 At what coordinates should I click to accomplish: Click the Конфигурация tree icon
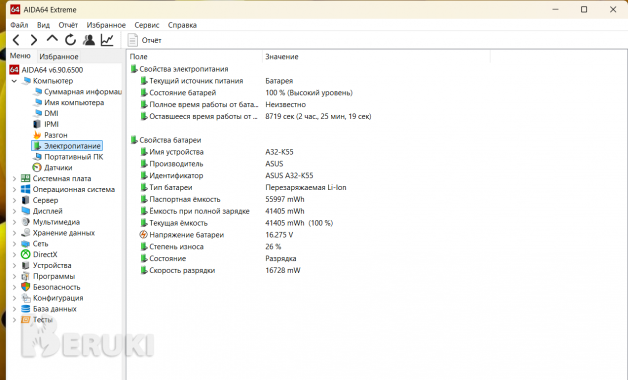pos(26,298)
